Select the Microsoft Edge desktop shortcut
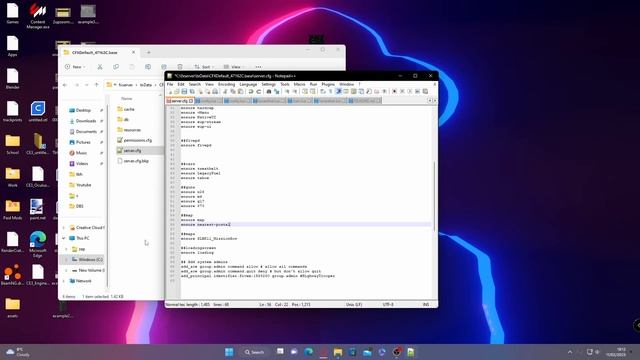Screen dimensions: 640x360 pyautogui.click(x=38, y=244)
